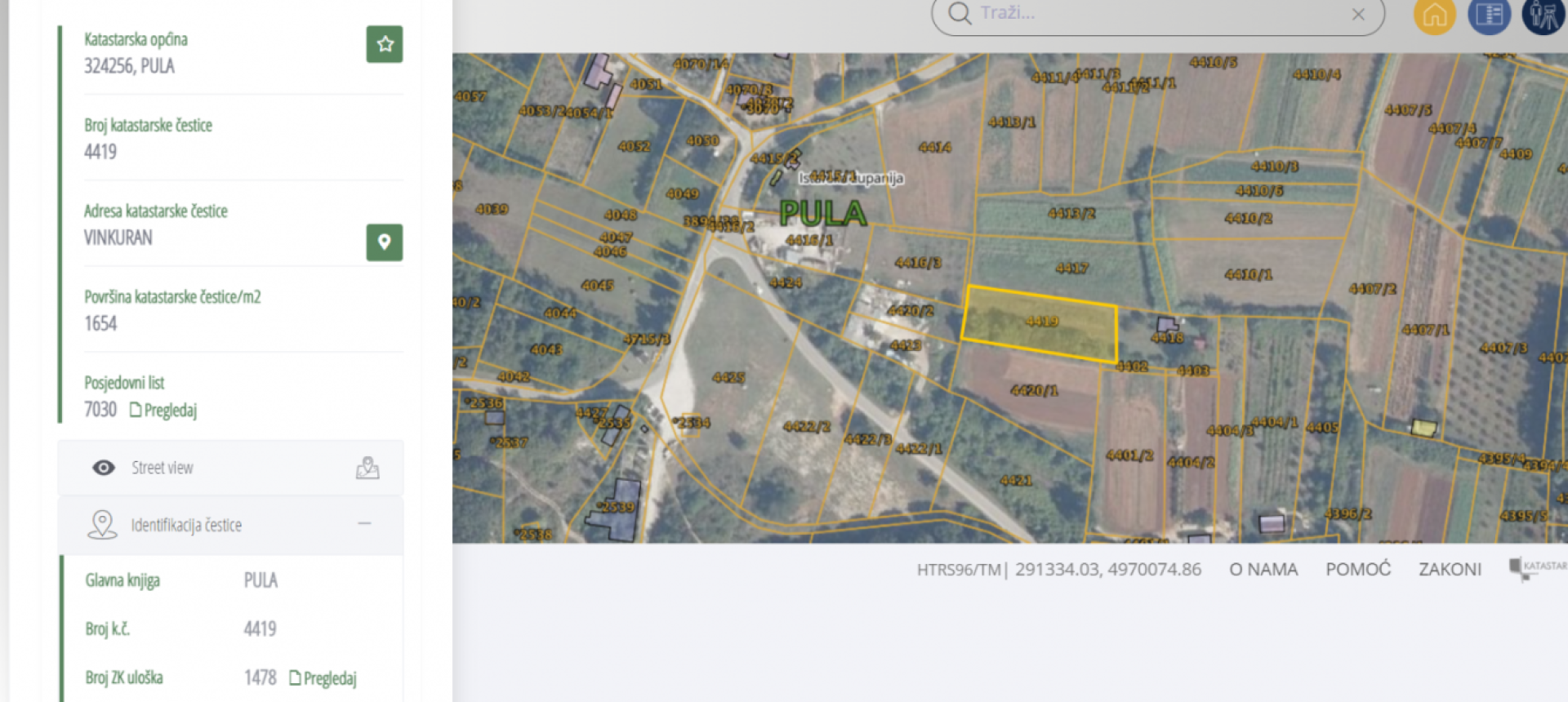The width and height of the screenshot is (1568, 702).
Task: Open Pregledaj for Posjedovni list 7030
Action: click(163, 410)
